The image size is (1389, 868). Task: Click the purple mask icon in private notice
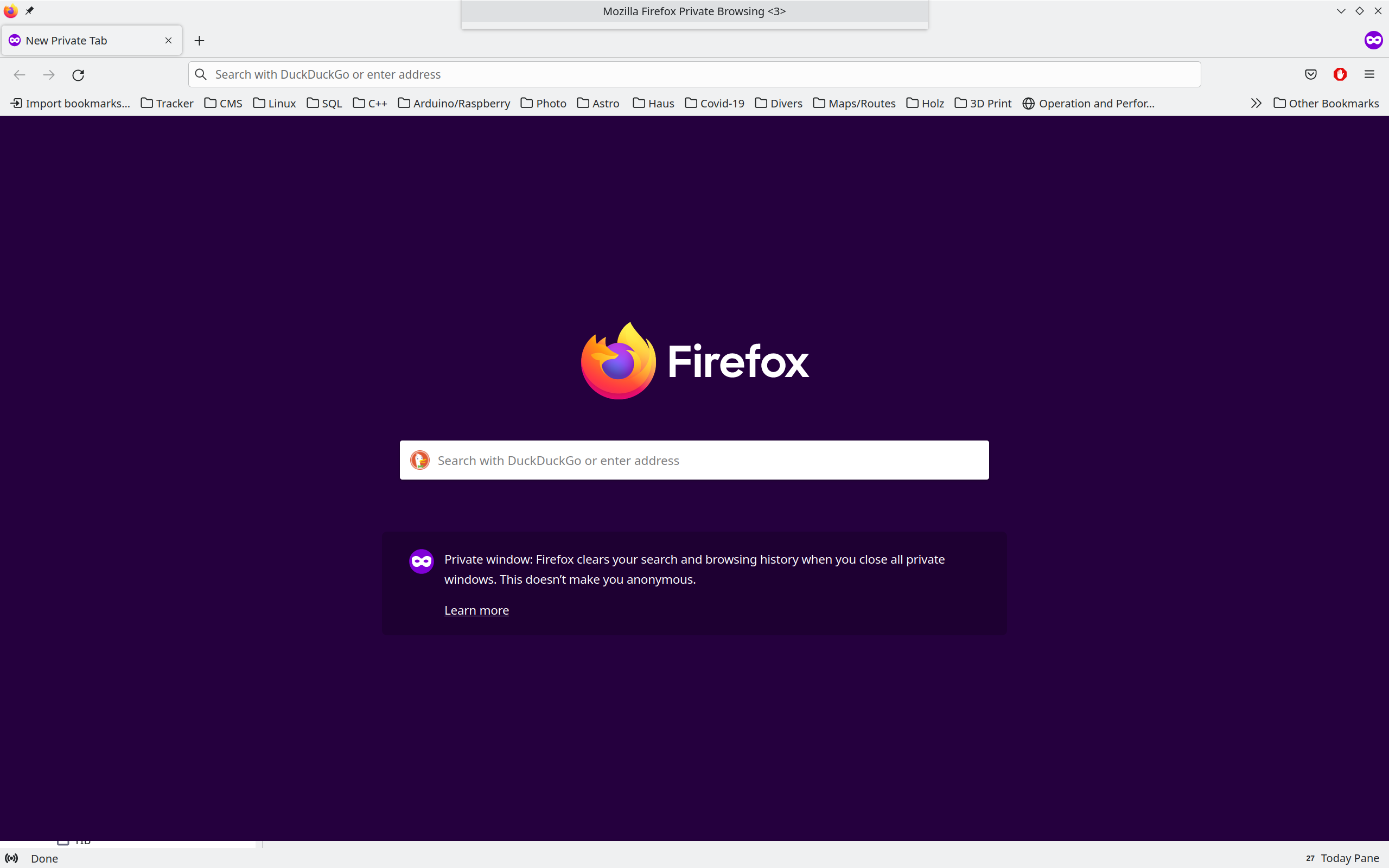[421, 561]
